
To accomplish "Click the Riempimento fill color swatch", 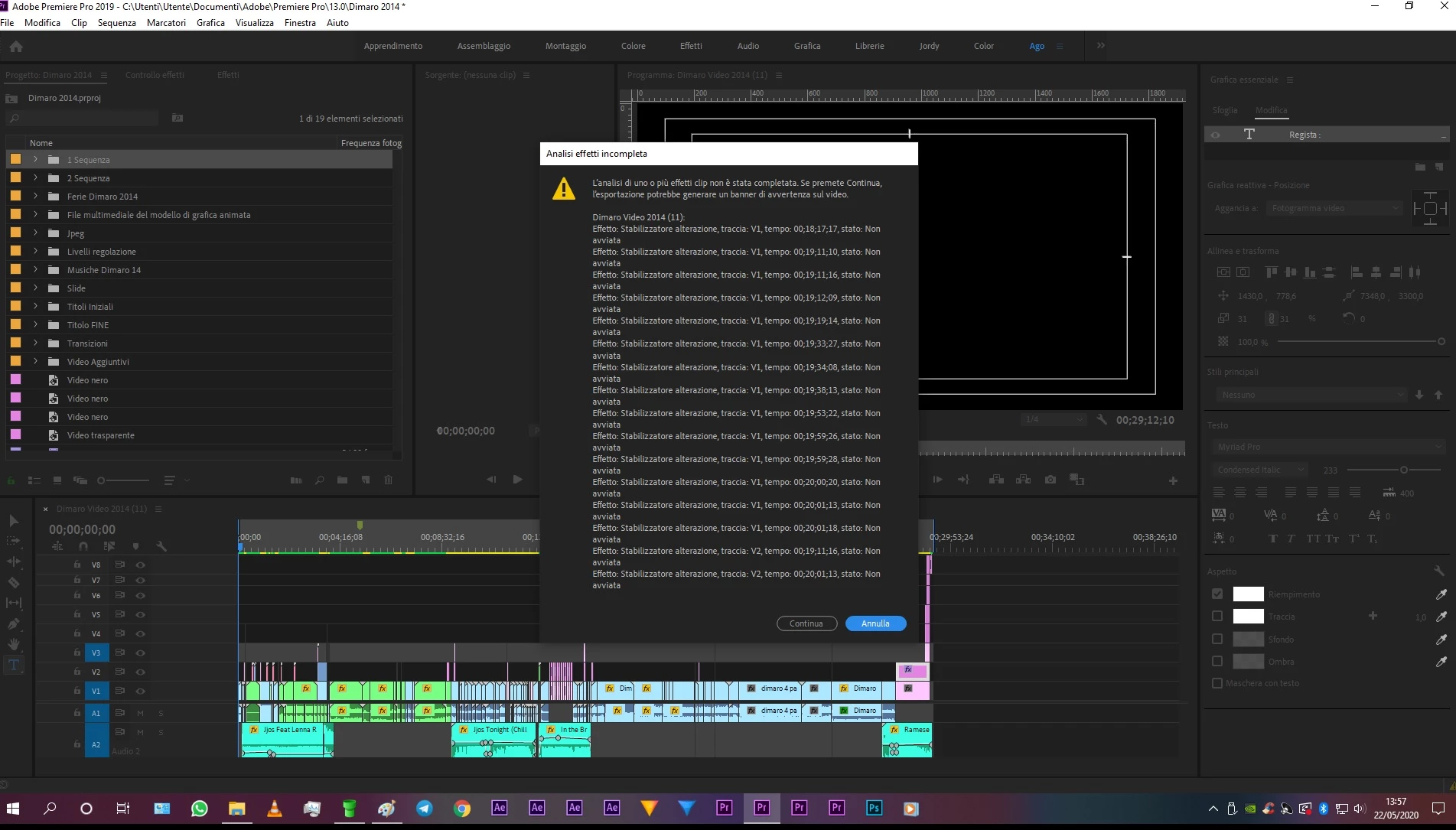I will (x=1248, y=594).
